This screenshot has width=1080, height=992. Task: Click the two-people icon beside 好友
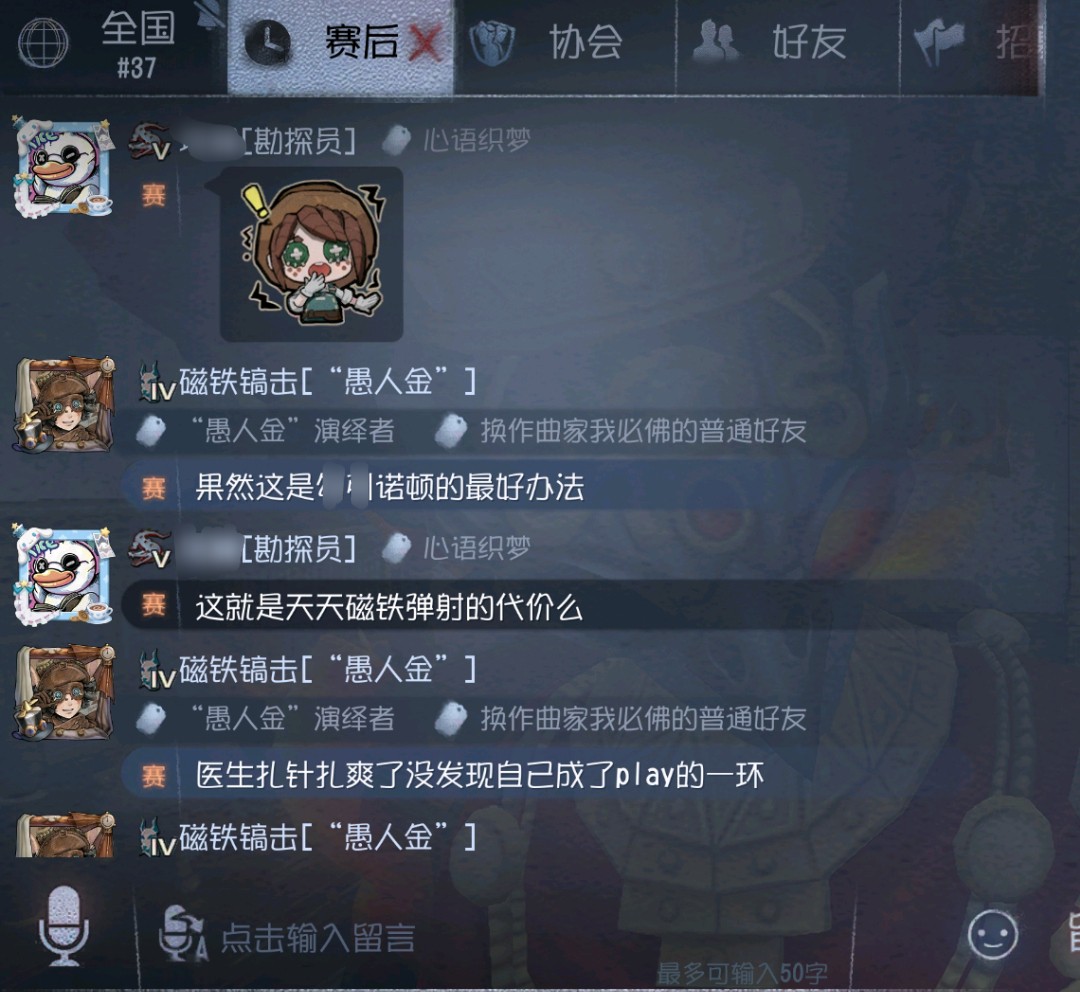point(715,41)
